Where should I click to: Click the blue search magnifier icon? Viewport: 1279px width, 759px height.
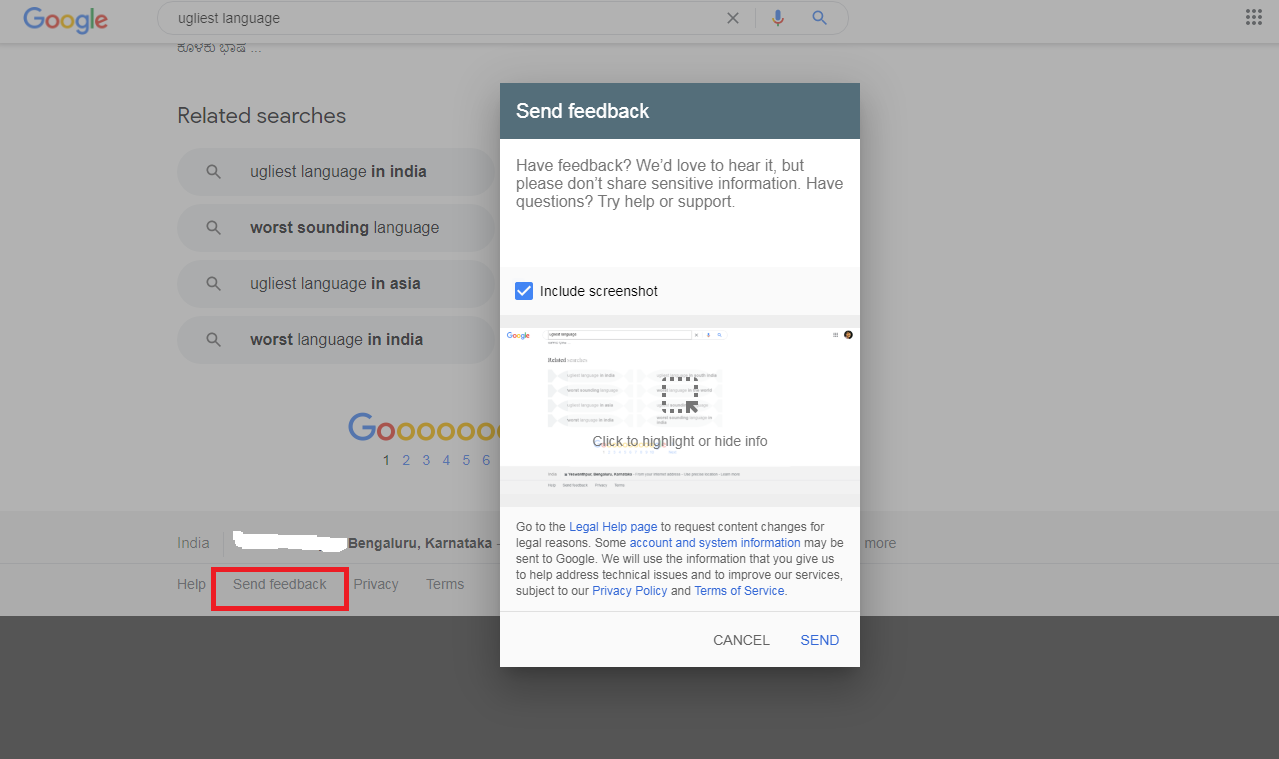[x=819, y=18]
